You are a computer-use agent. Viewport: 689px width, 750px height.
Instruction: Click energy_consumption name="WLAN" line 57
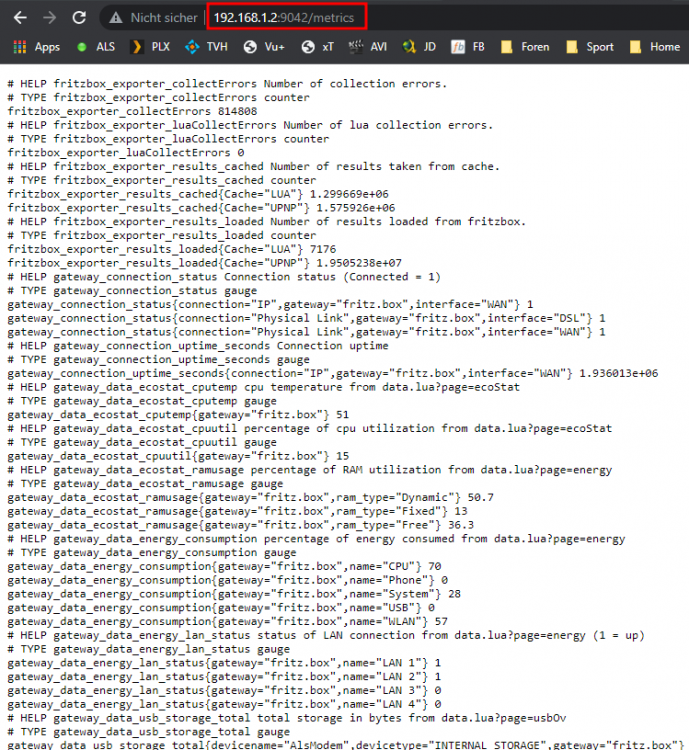point(228,622)
